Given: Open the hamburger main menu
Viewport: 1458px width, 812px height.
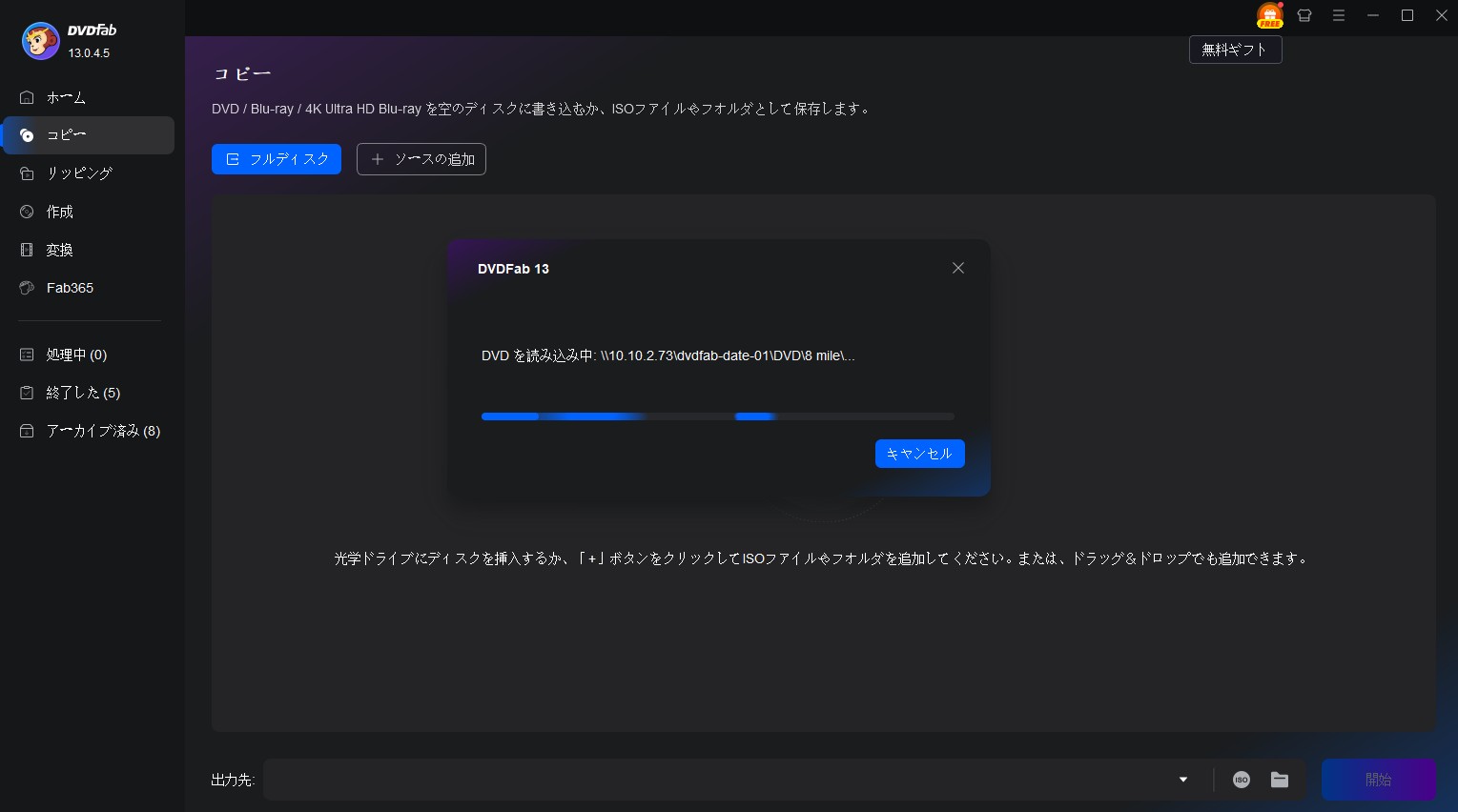Looking at the screenshot, I should pos(1339,16).
